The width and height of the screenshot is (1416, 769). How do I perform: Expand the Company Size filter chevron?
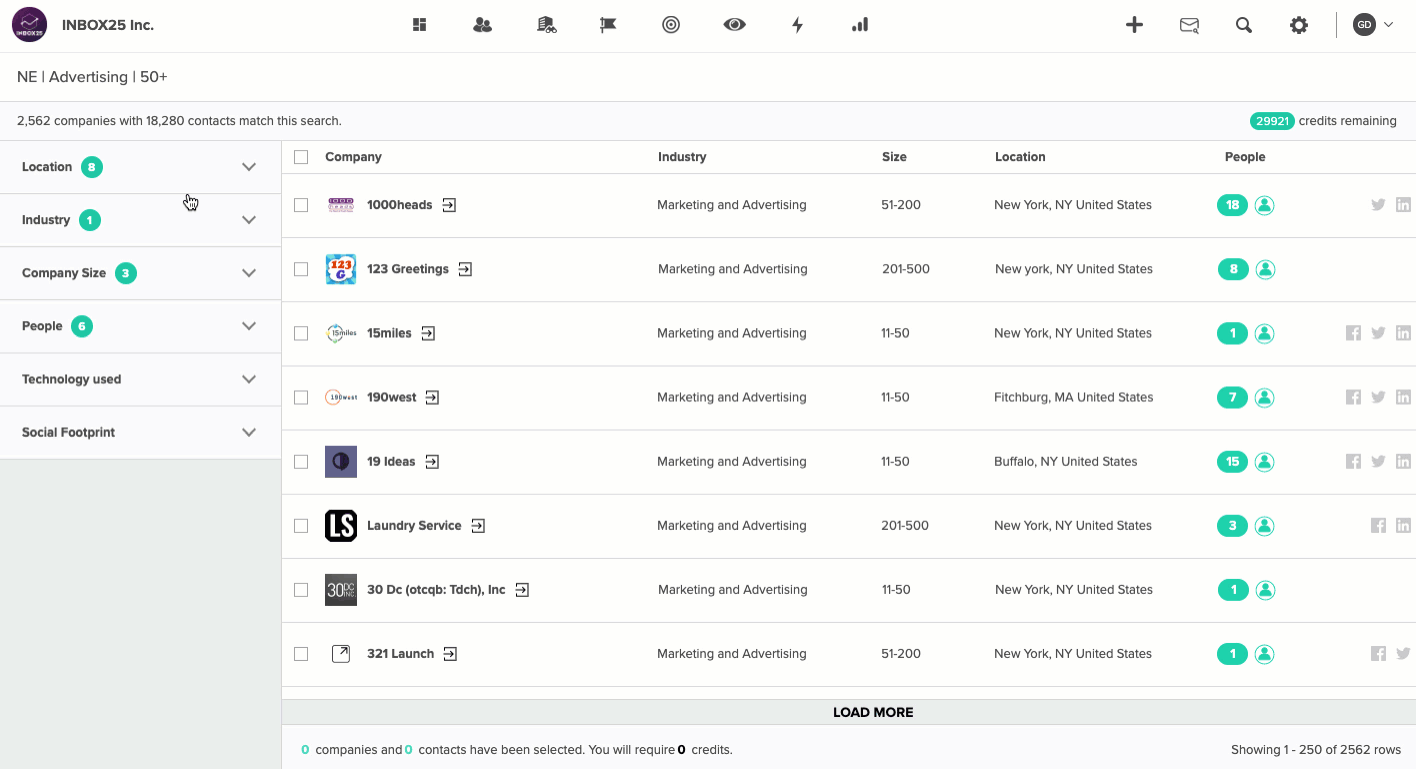[249, 273]
